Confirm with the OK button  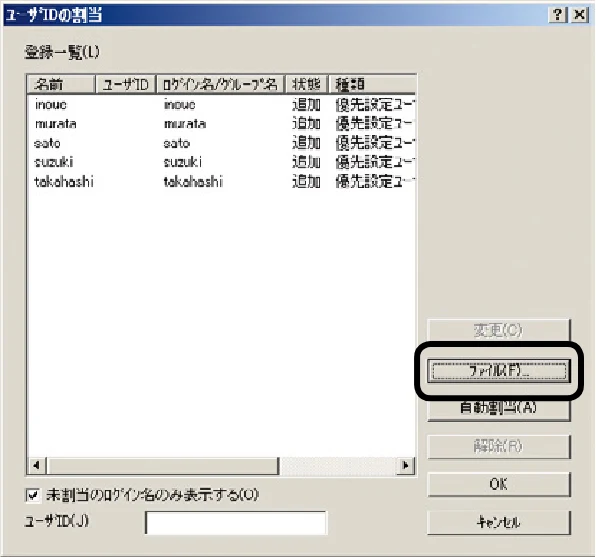(x=499, y=484)
